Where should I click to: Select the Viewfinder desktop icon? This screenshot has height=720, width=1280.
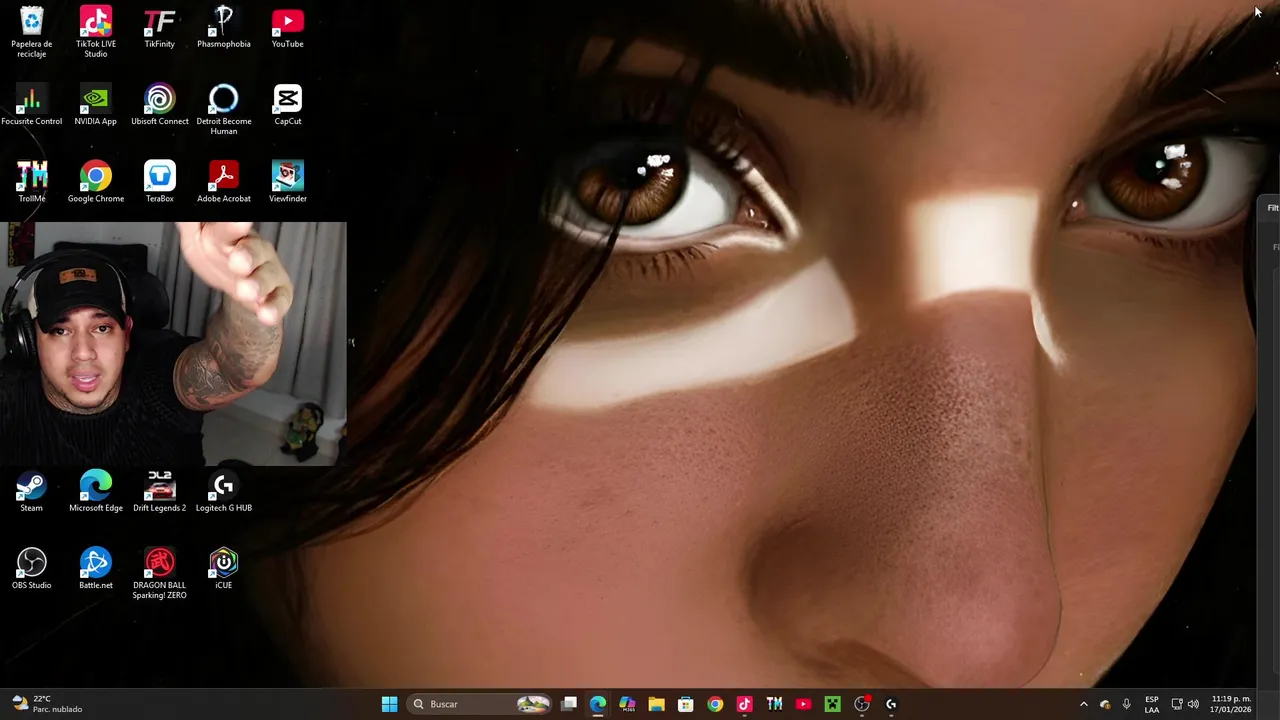pyautogui.click(x=288, y=182)
